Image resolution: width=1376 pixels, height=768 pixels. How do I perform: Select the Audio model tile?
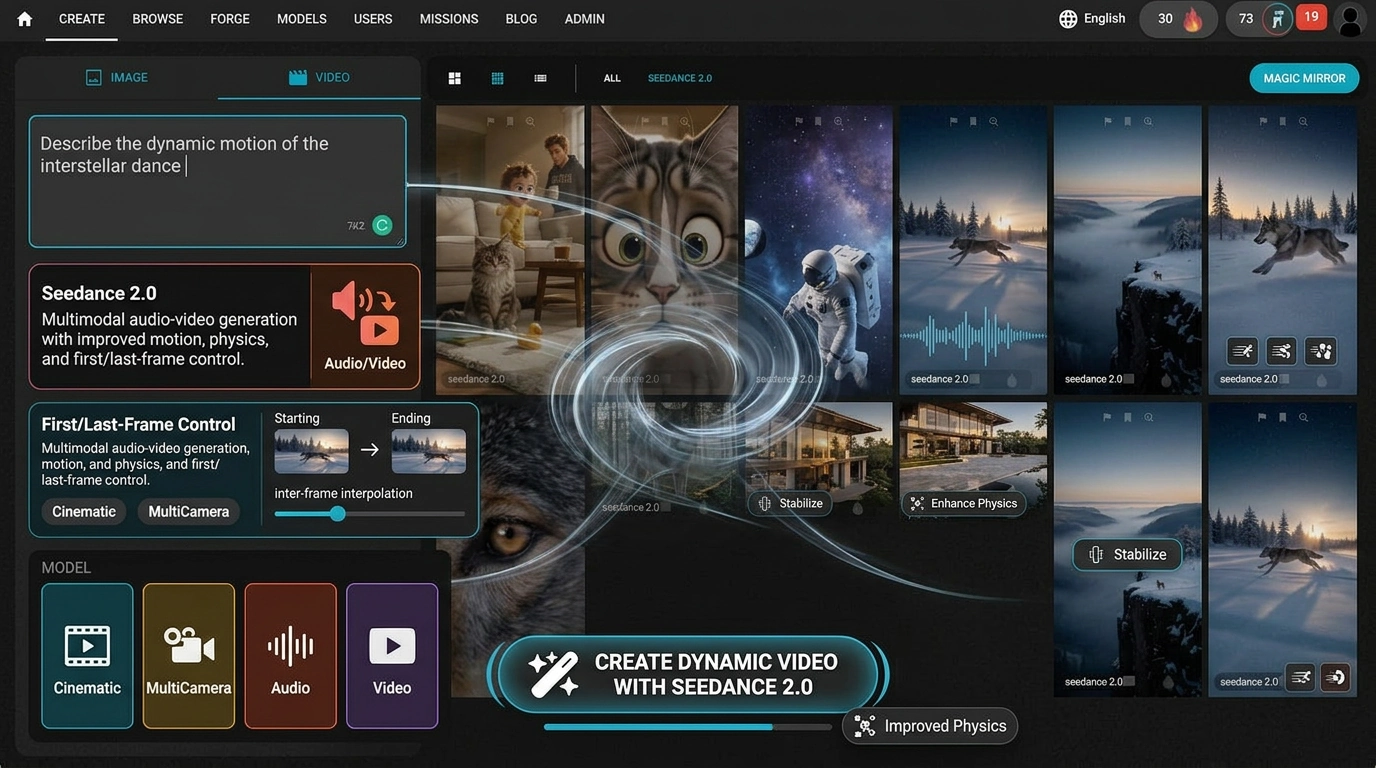point(290,656)
